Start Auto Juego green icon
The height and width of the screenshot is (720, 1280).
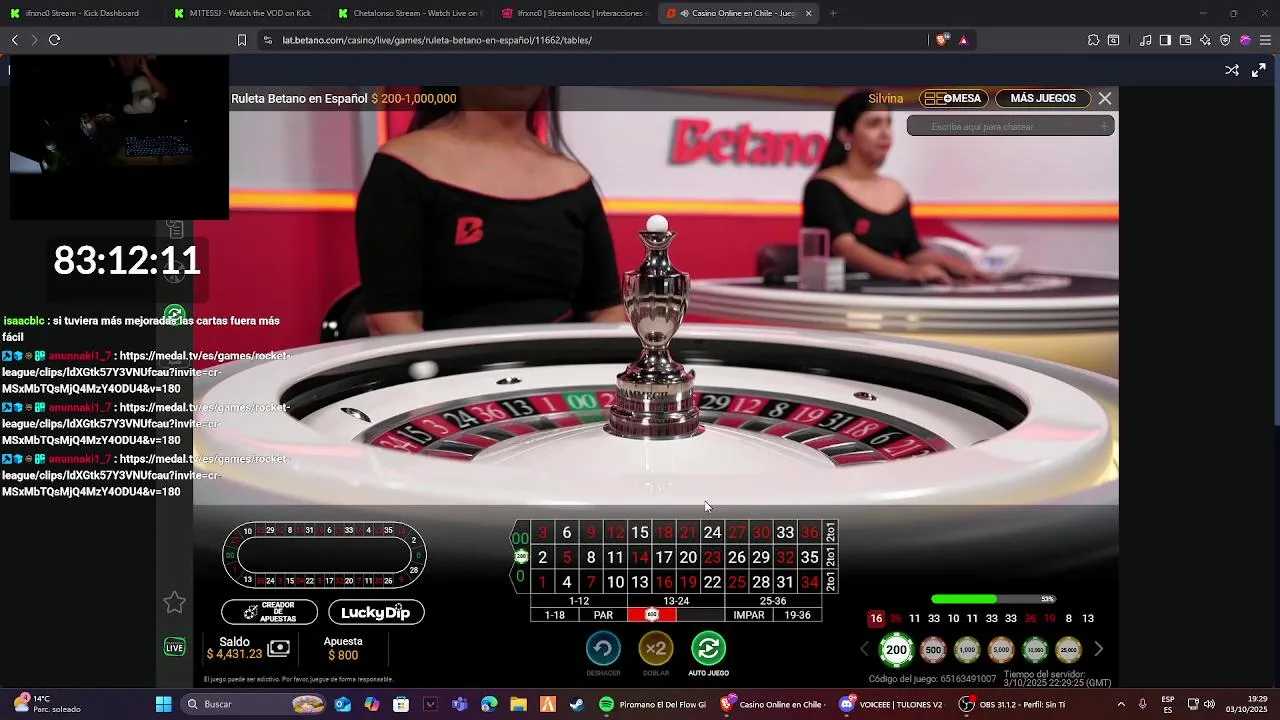tap(708, 649)
